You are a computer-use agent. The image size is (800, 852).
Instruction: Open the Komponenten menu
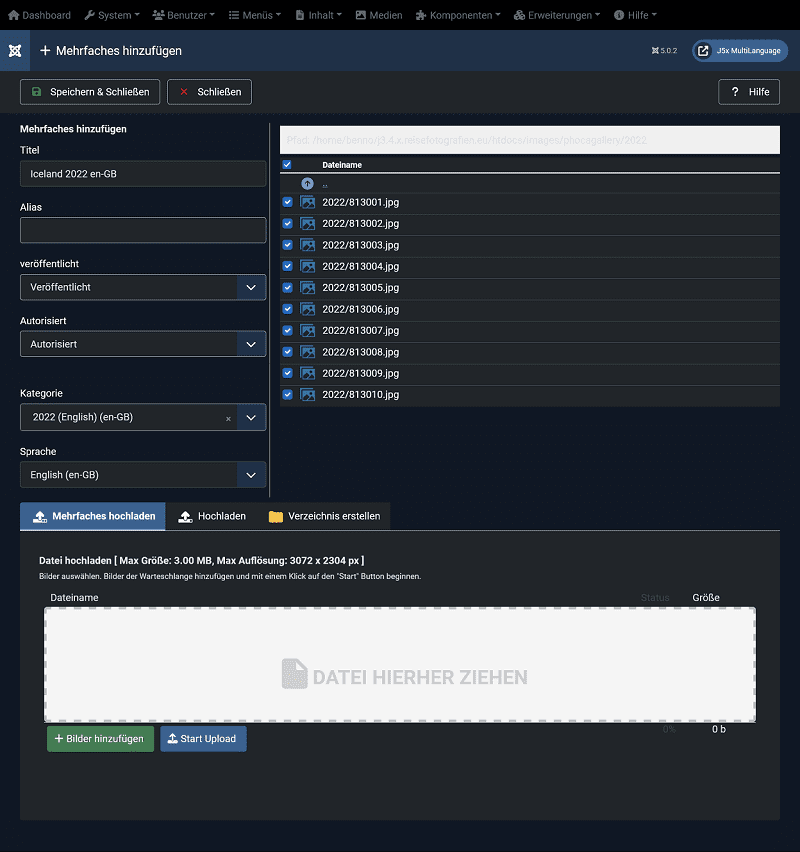coord(460,15)
